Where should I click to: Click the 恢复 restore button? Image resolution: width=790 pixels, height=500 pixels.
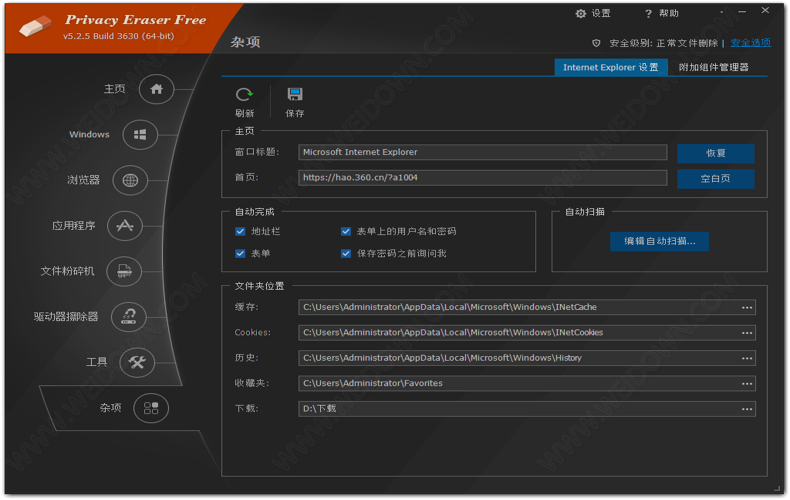[715, 153]
